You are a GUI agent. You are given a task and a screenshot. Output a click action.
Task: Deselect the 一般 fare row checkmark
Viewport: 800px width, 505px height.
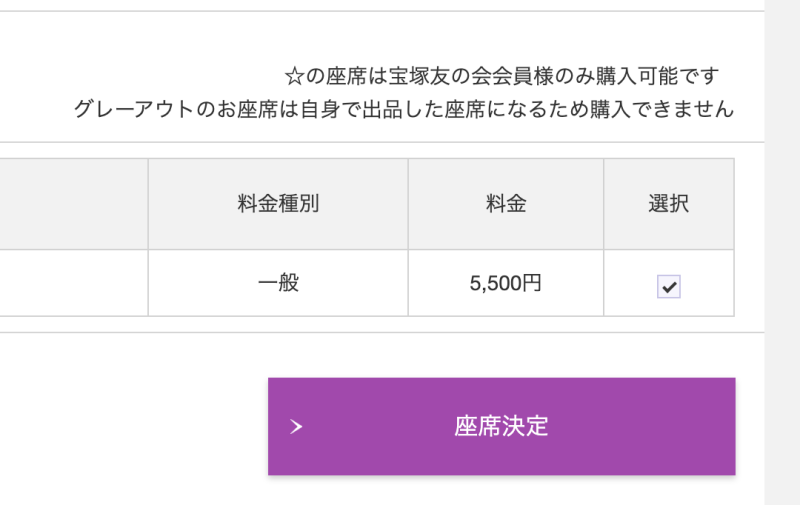(668, 286)
